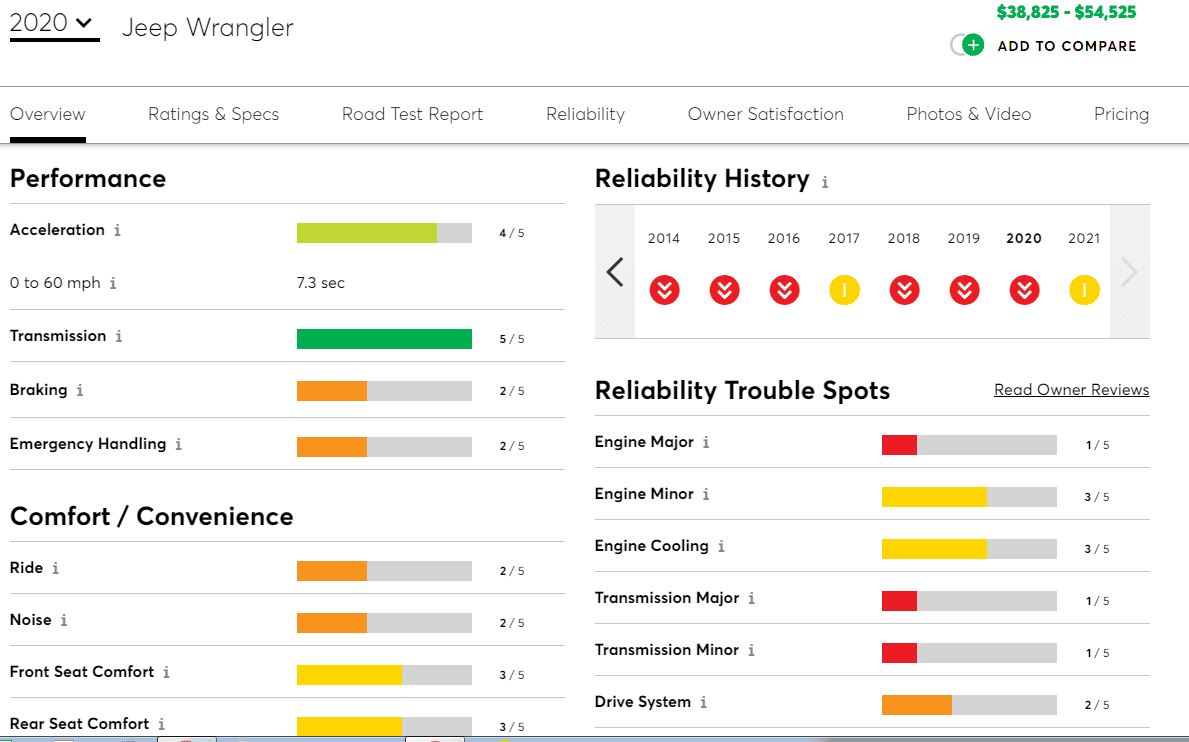Show info for Engine Minor
This screenshot has height=742, width=1189.
click(706, 495)
